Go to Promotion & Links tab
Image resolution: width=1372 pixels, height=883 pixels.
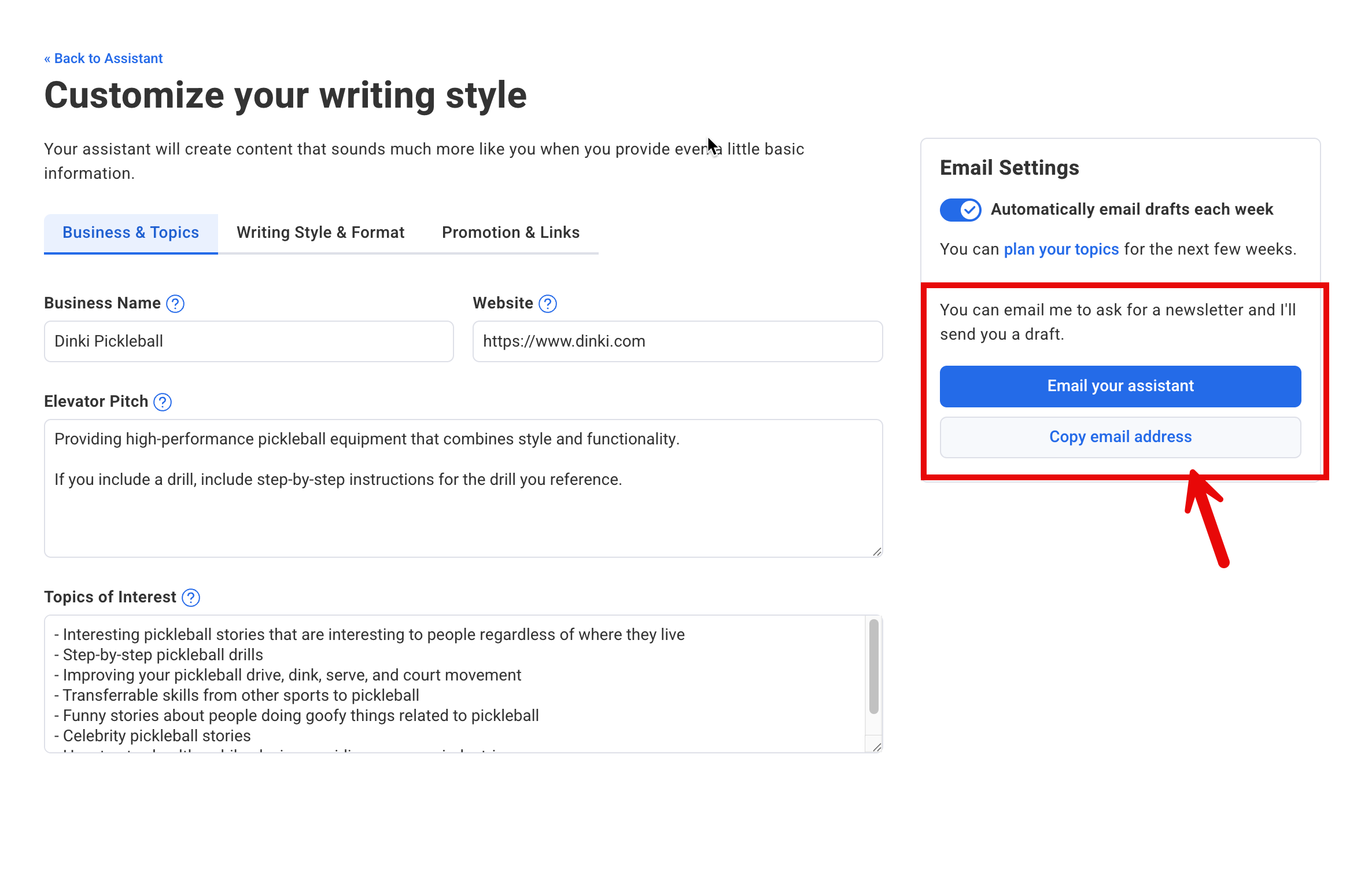click(510, 233)
